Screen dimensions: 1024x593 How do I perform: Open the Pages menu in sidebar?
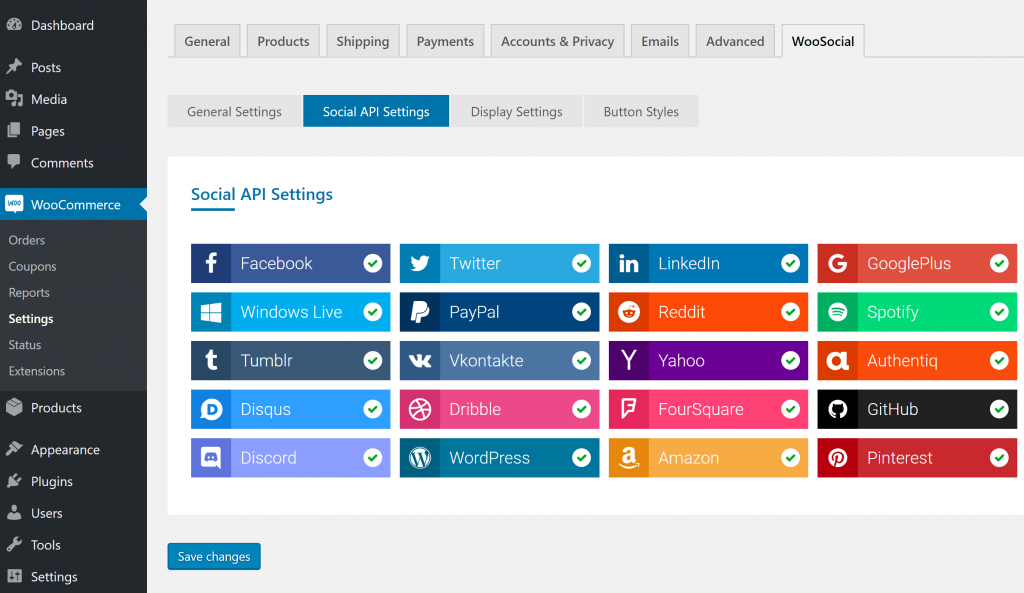(x=48, y=131)
